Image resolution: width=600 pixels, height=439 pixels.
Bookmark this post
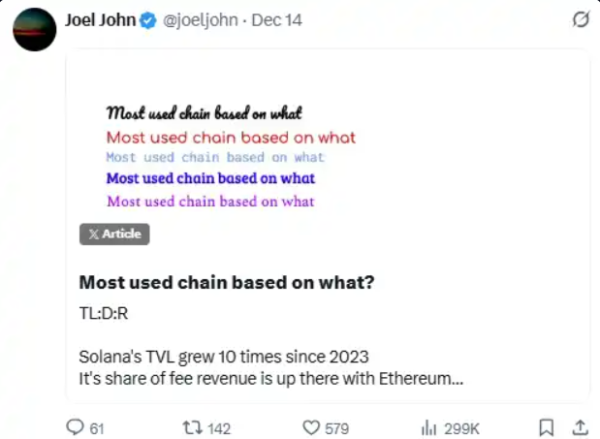(546, 427)
